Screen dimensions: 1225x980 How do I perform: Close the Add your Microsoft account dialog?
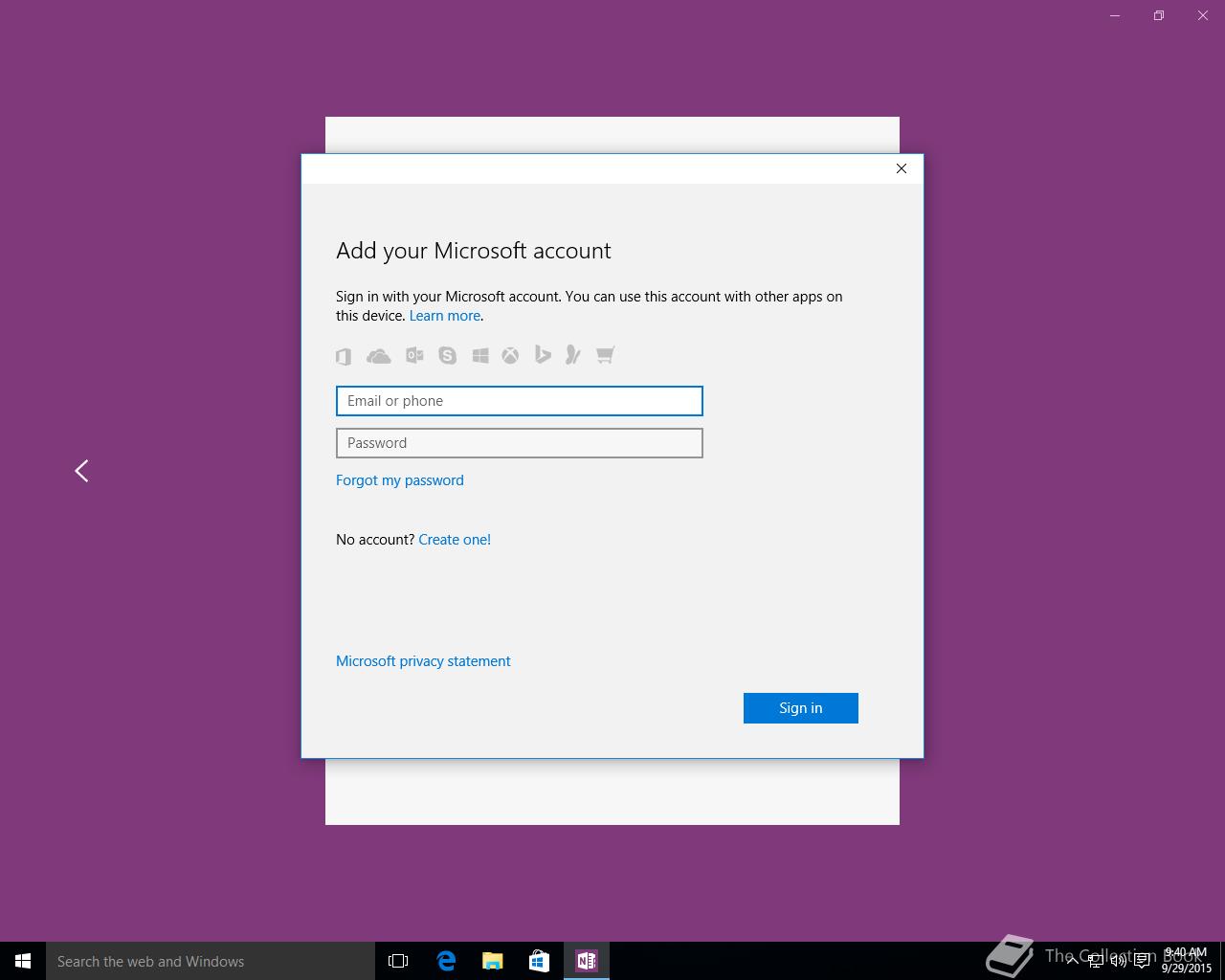tap(901, 168)
